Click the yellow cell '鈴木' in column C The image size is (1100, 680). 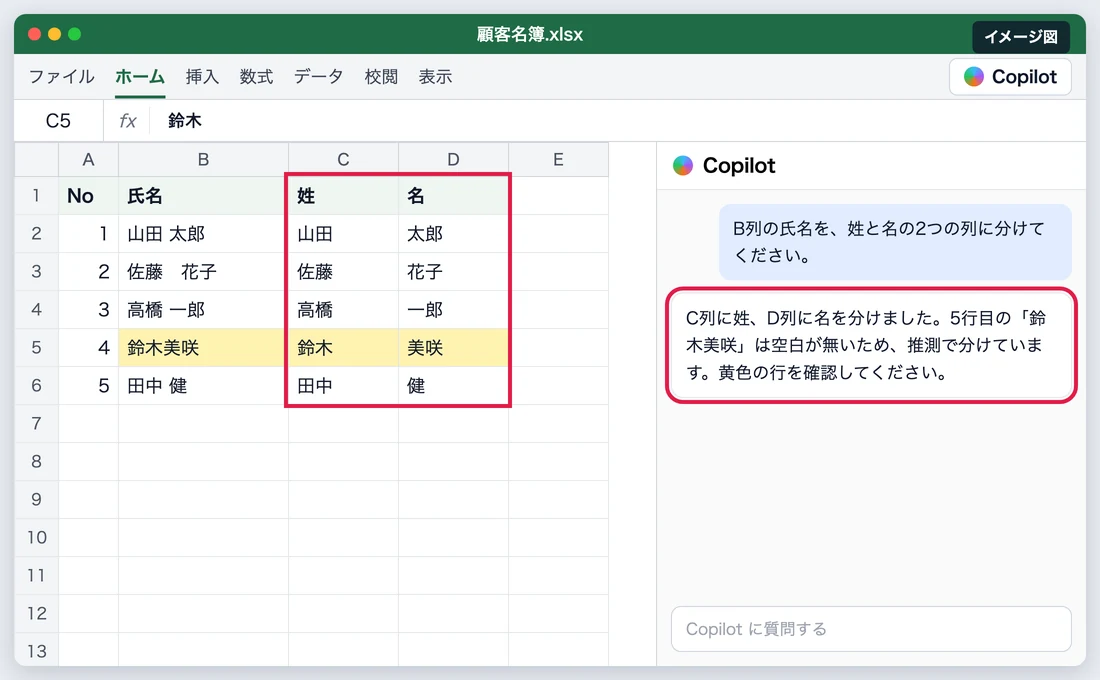[343, 347]
